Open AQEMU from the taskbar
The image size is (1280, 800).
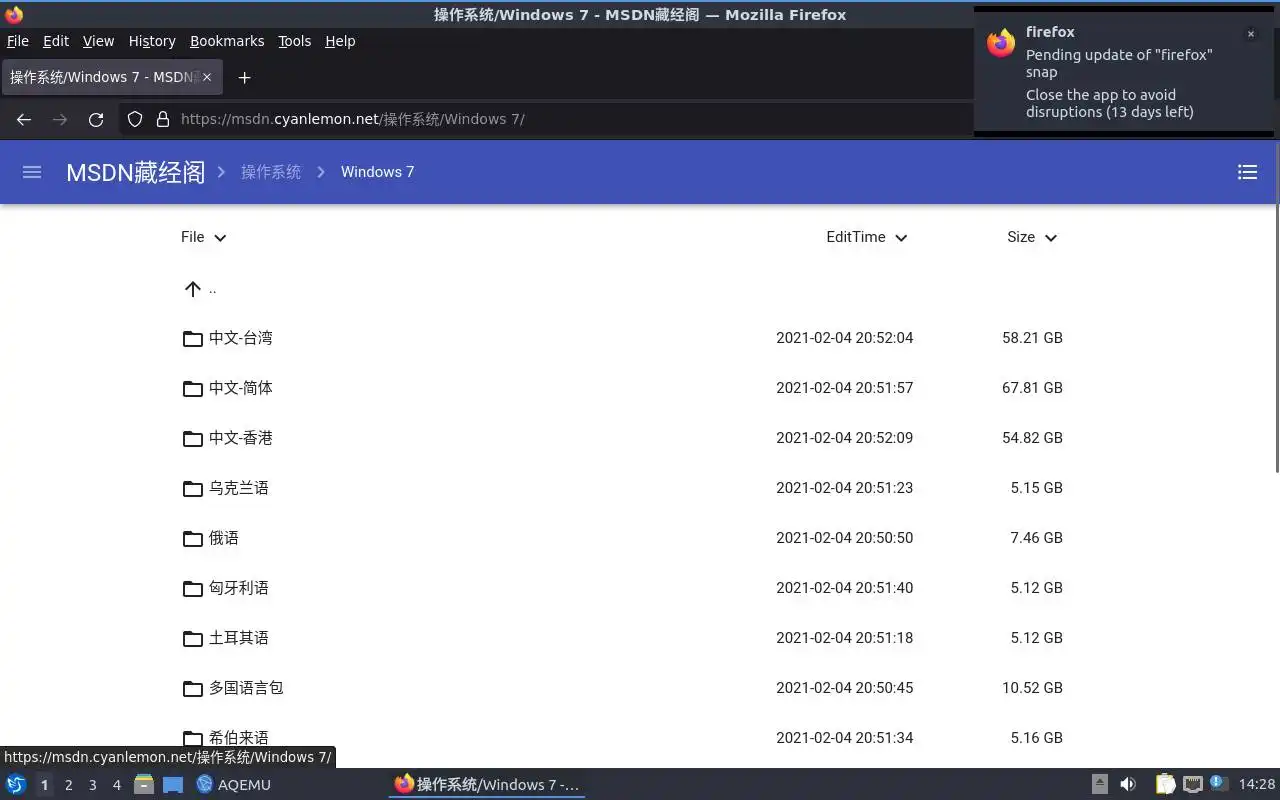pyautogui.click(x=234, y=784)
